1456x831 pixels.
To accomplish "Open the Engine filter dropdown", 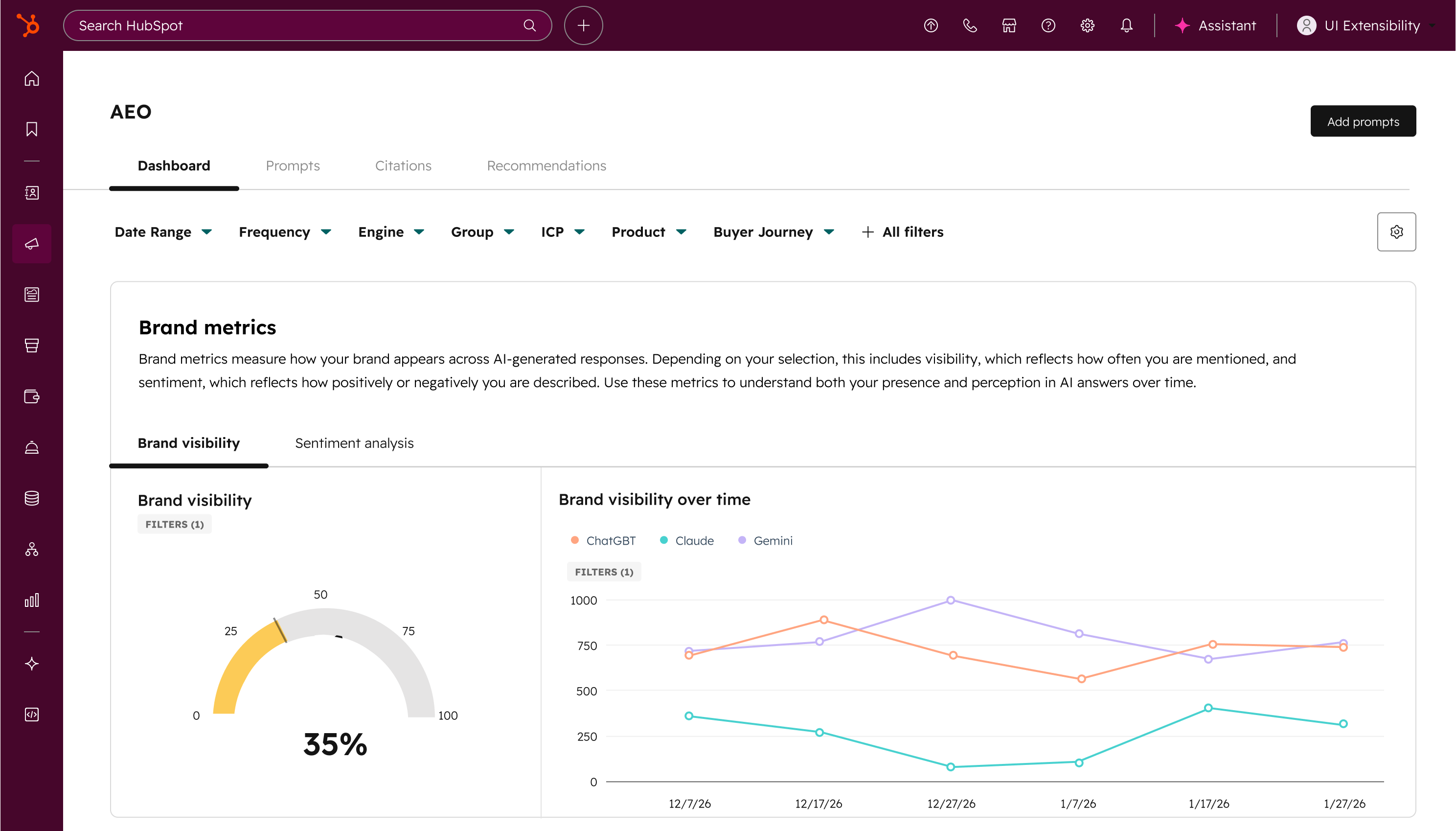I will click(391, 231).
